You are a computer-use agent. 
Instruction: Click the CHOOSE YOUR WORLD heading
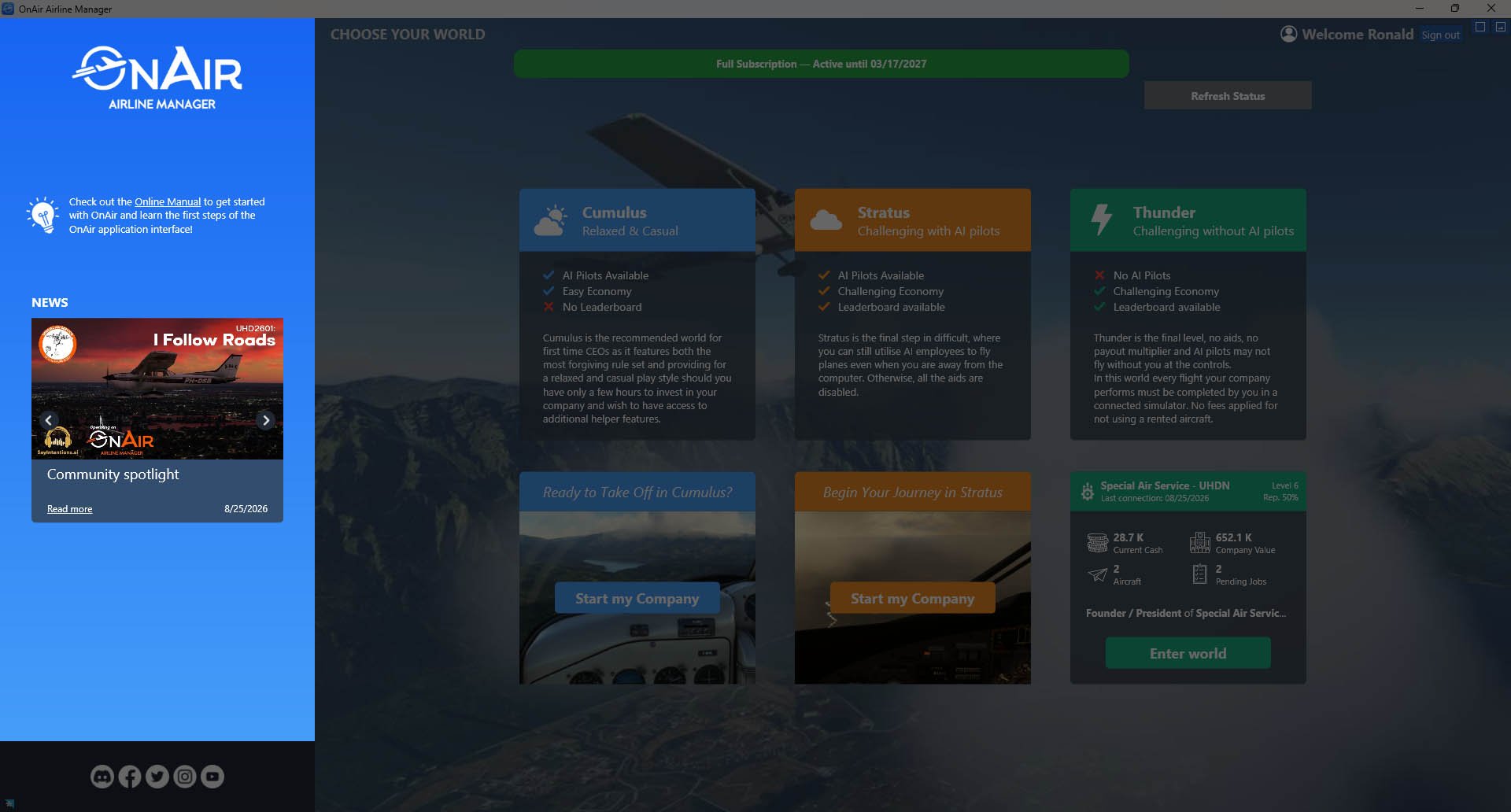point(408,35)
